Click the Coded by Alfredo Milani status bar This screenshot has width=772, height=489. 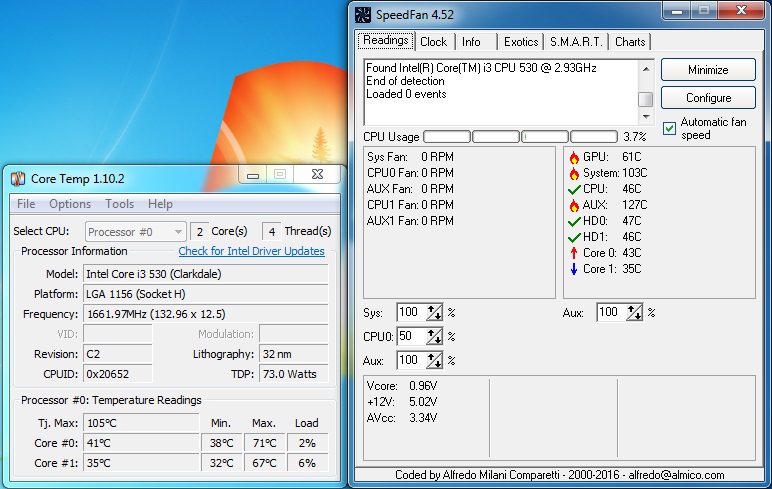click(x=559, y=475)
